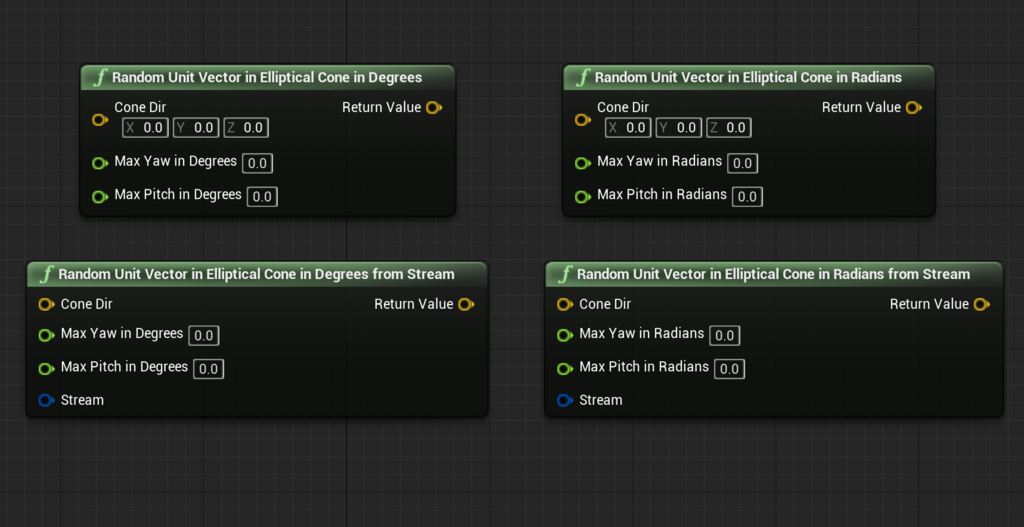Image resolution: width=1024 pixels, height=527 pixels.
Task: Edit Max Yaw in Radians value on Radians node
Action: (743, 163)
